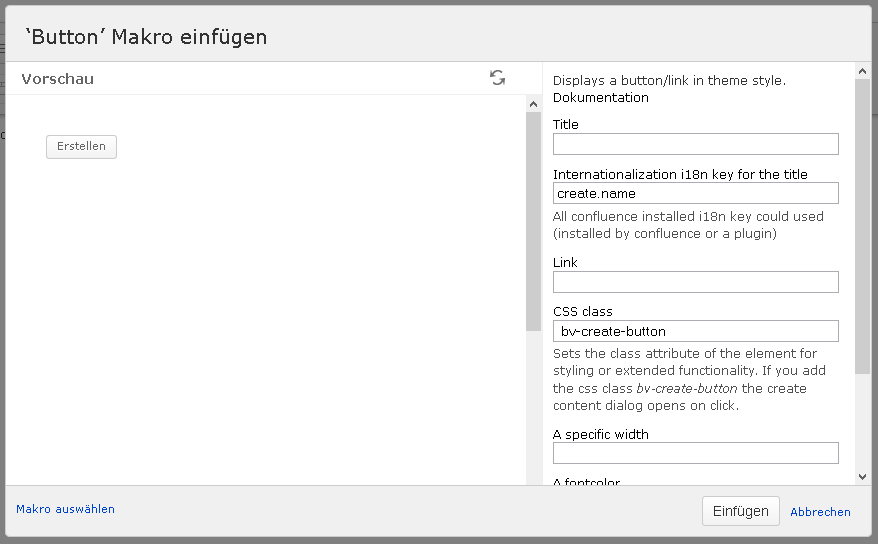Focus the 'A specific width' input field
878x544 pixels.
(x=695, y=454)
